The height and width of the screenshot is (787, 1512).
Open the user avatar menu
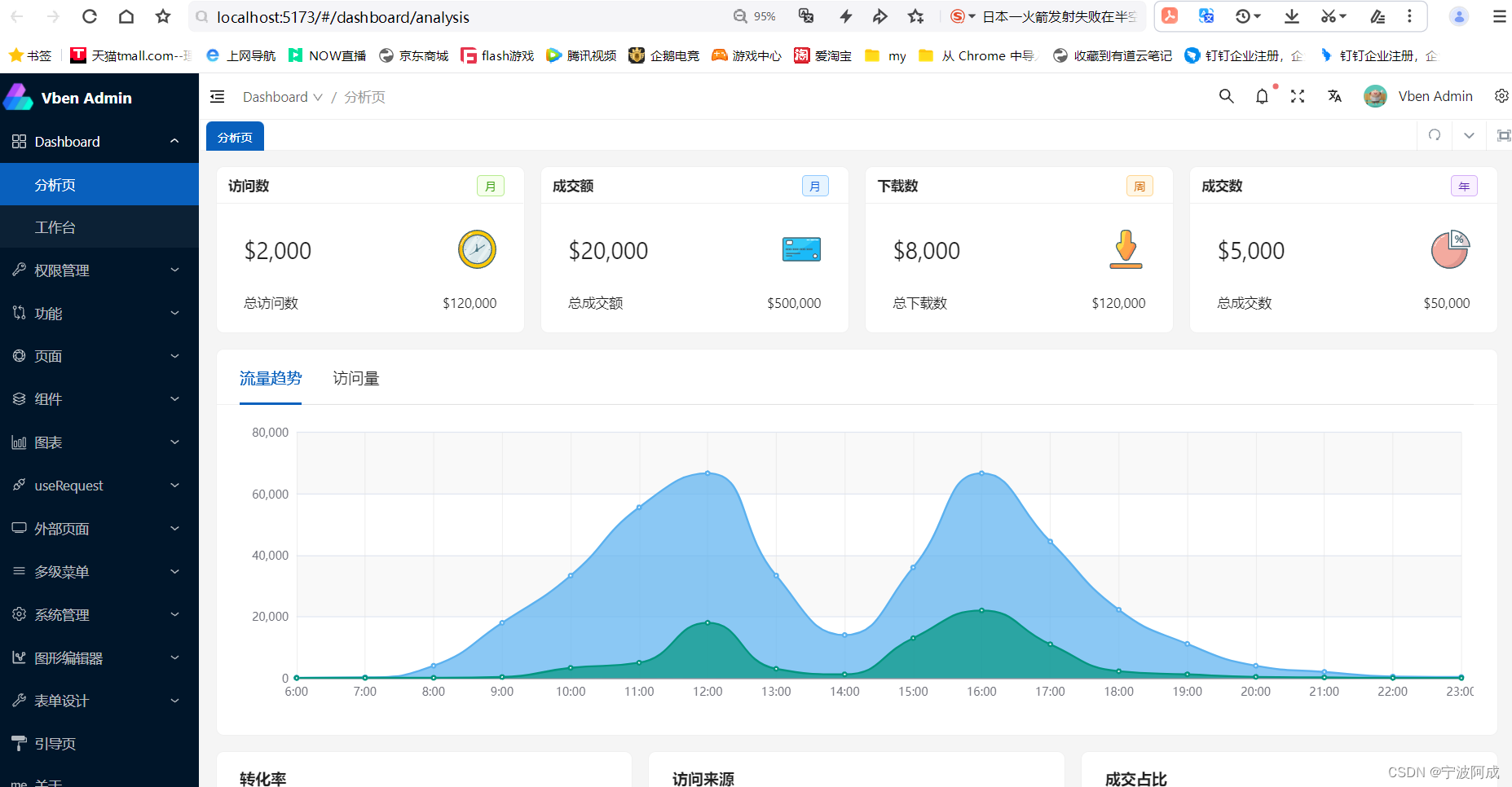(1375, 96)
